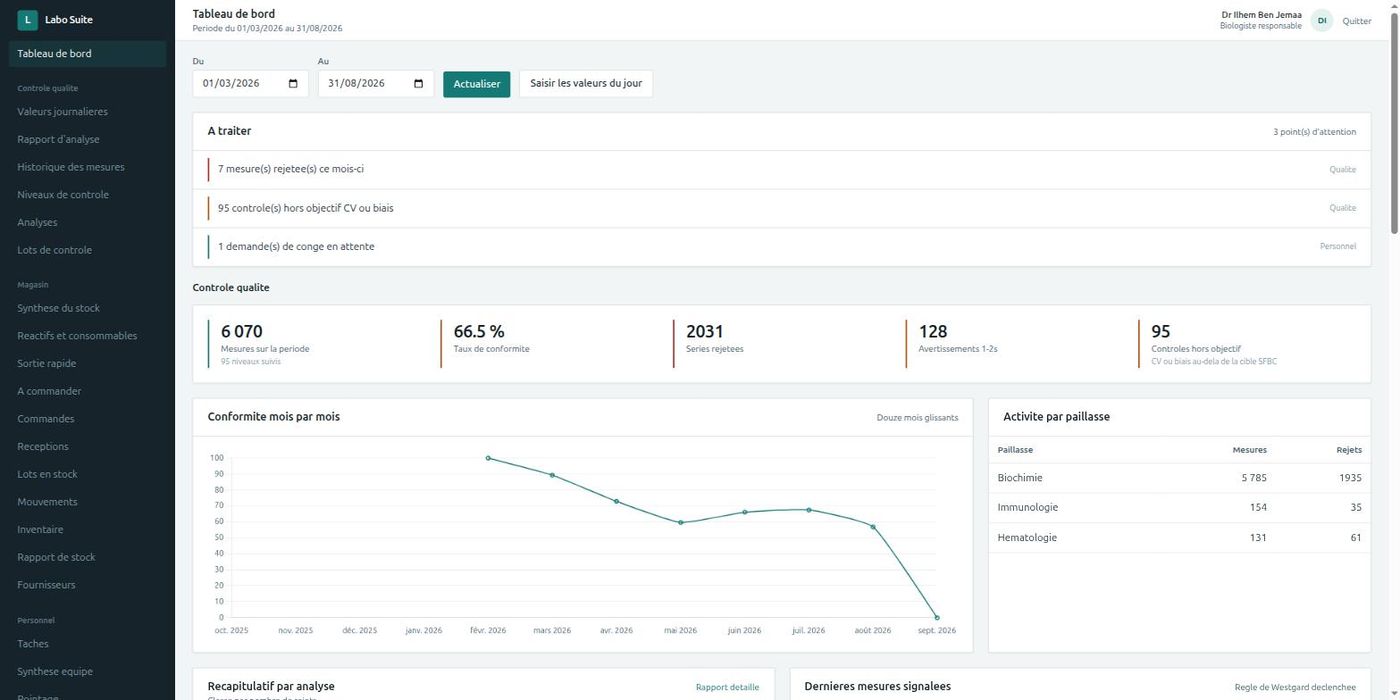Click Quitter to log out
The height and width of the screenshot is (700, 1400).
pyautogui.click(x=1357, y=21)
